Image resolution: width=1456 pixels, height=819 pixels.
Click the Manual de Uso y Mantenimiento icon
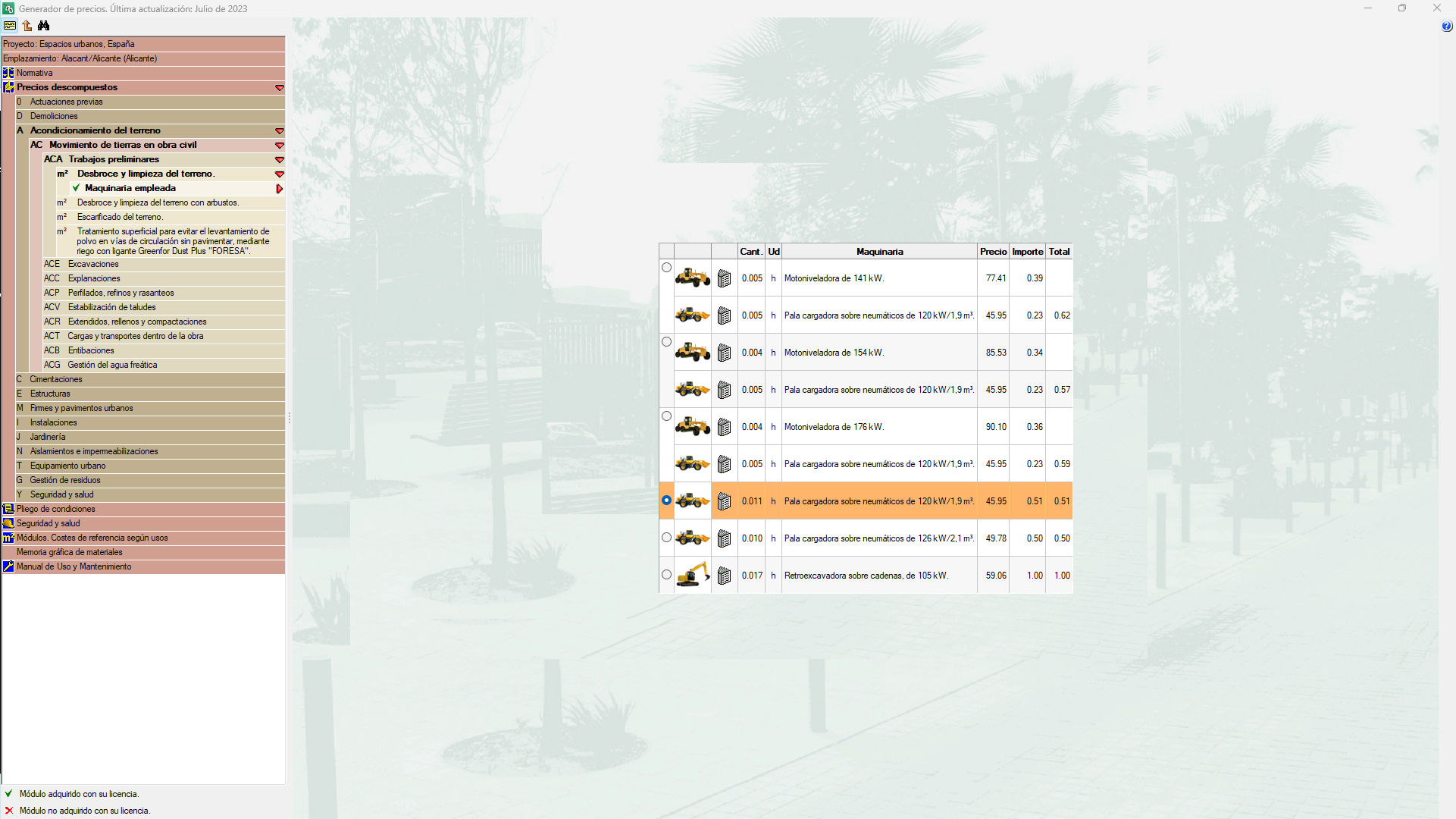pos(8,566)
